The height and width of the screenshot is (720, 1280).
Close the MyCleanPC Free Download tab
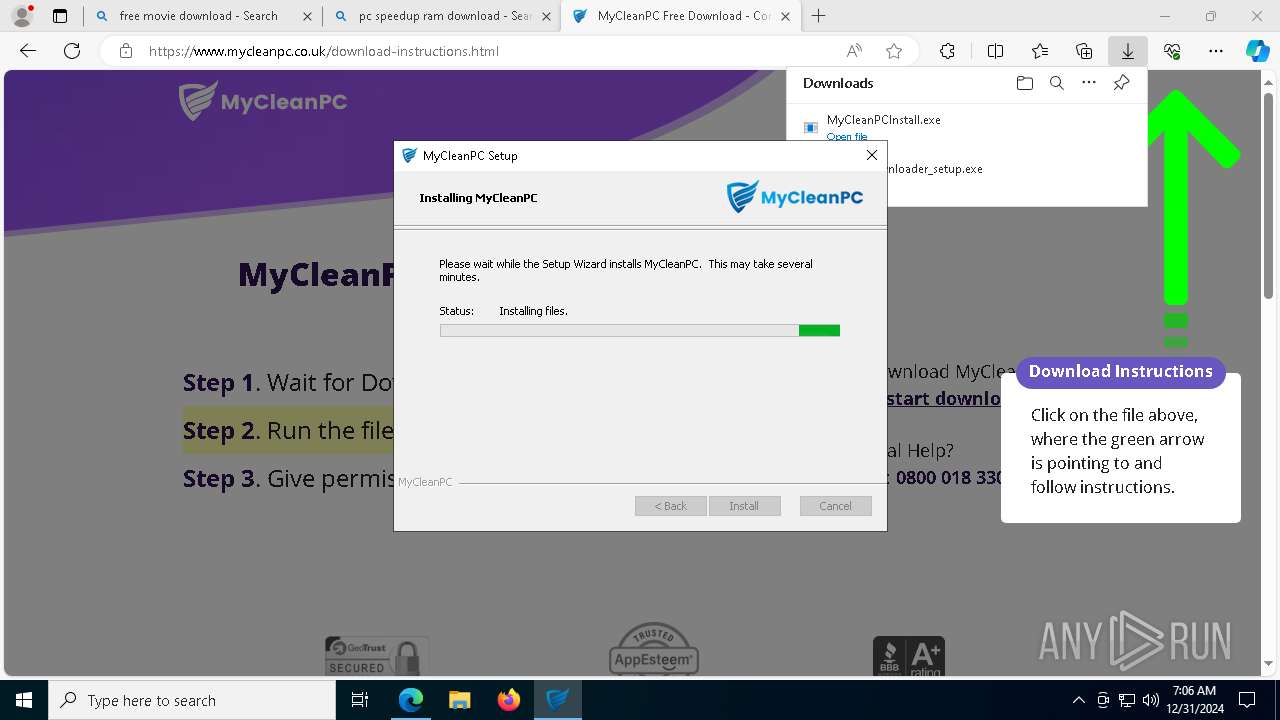coord(785,16)
